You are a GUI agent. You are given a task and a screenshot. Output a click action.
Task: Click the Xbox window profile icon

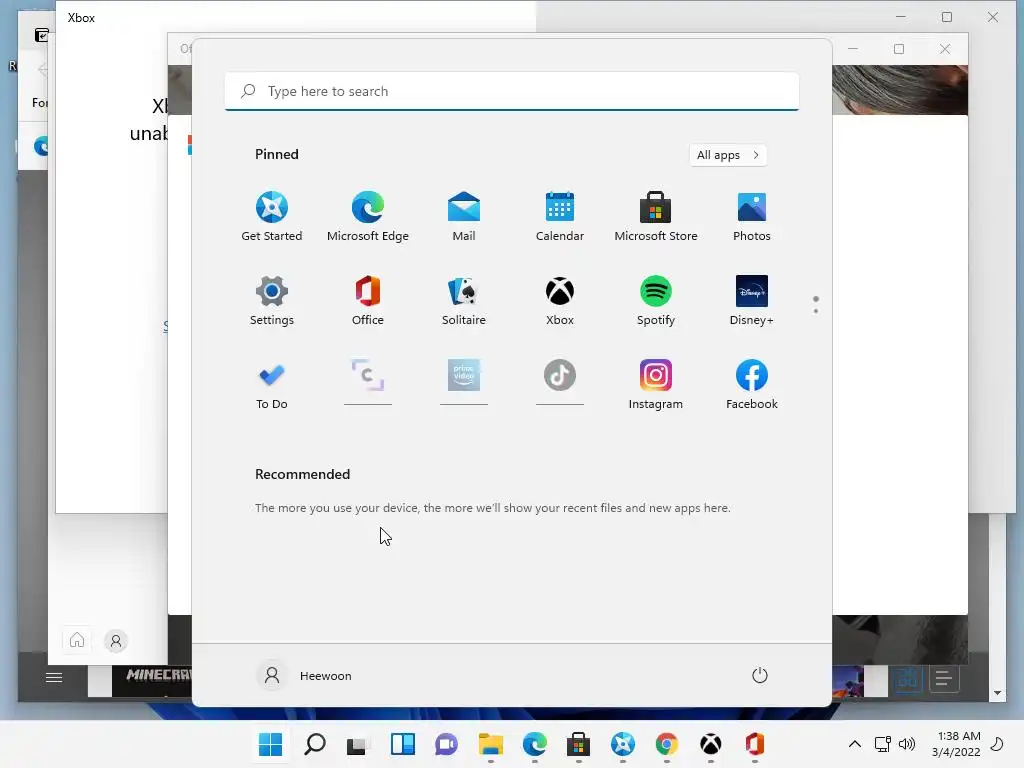point(116,641)
